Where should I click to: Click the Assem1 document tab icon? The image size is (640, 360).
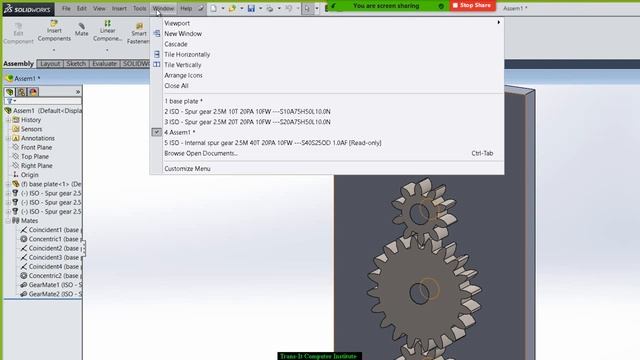click(x=9, y=78)
